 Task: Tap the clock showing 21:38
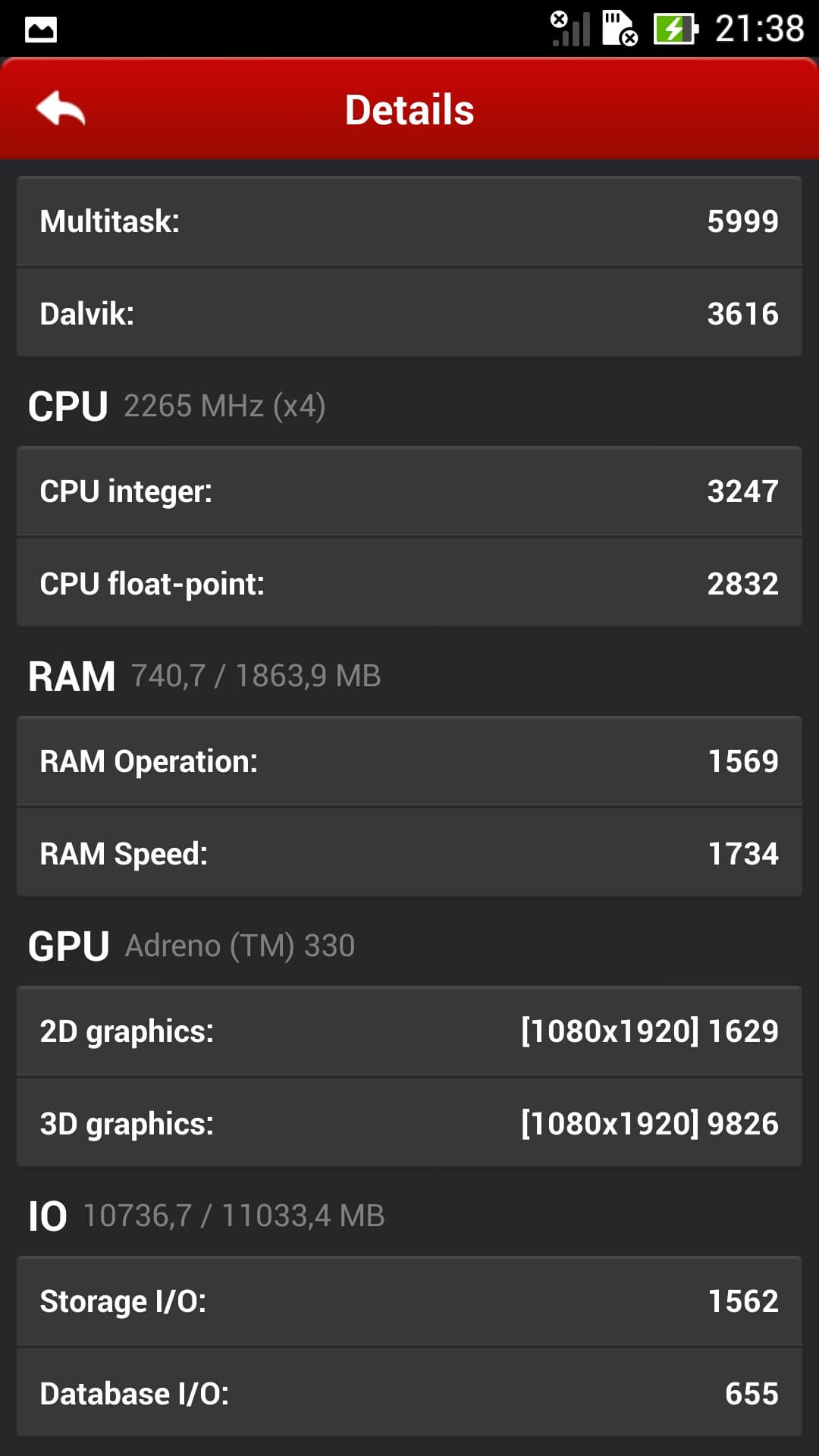click(x=759, y=30)
